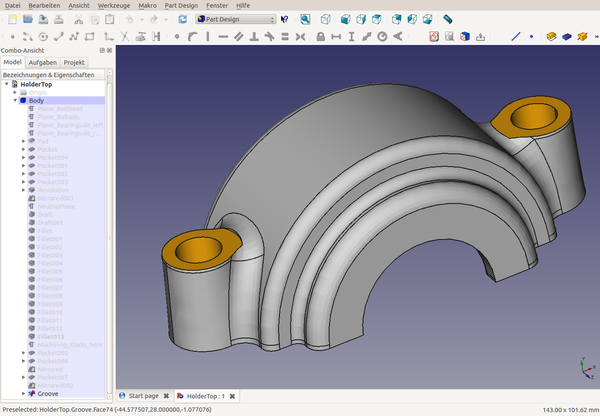Collapse the Body tree node
Screen dimensions: 600x416
(x=16, y=101)
